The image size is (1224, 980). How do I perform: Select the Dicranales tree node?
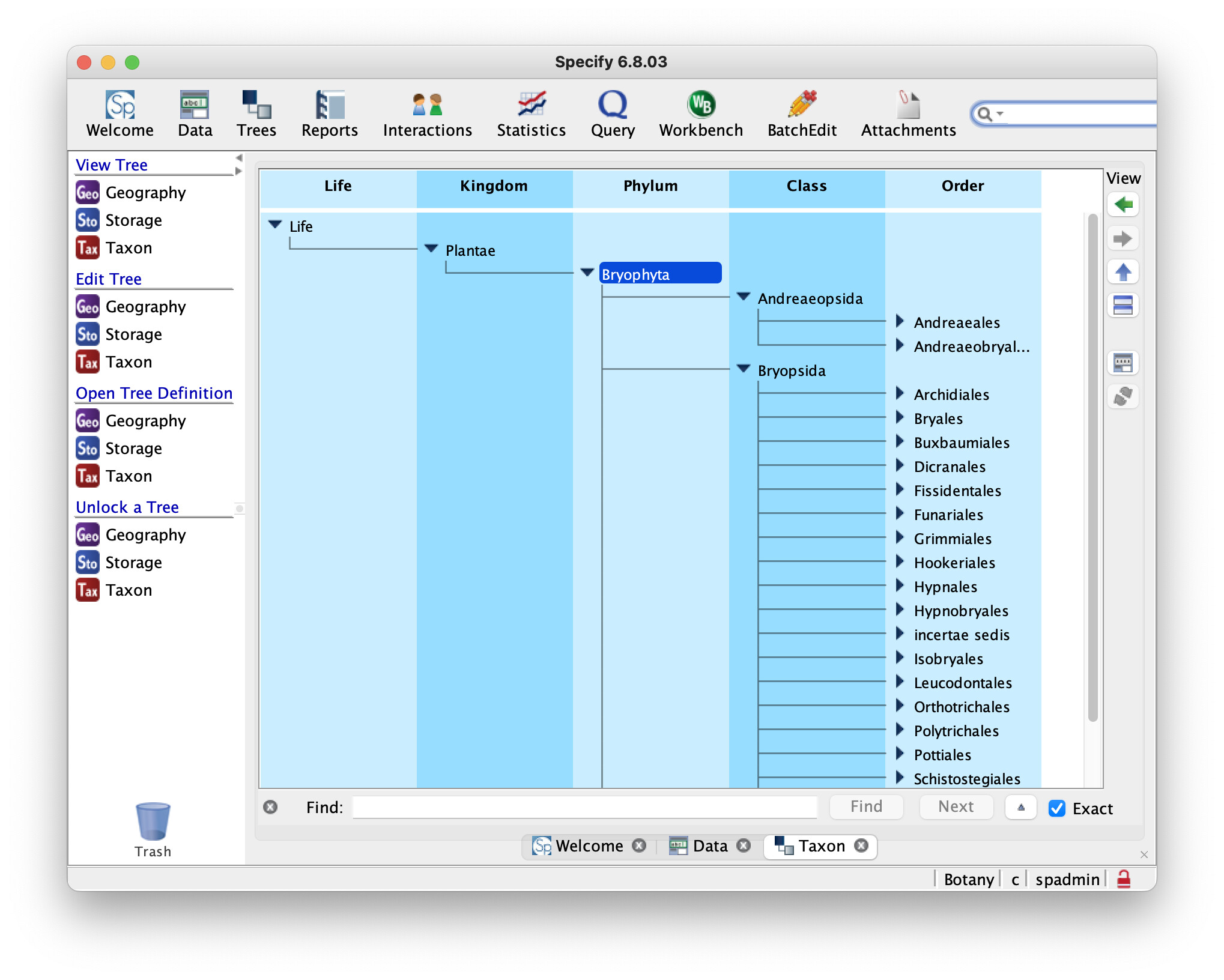coord(950,467)
